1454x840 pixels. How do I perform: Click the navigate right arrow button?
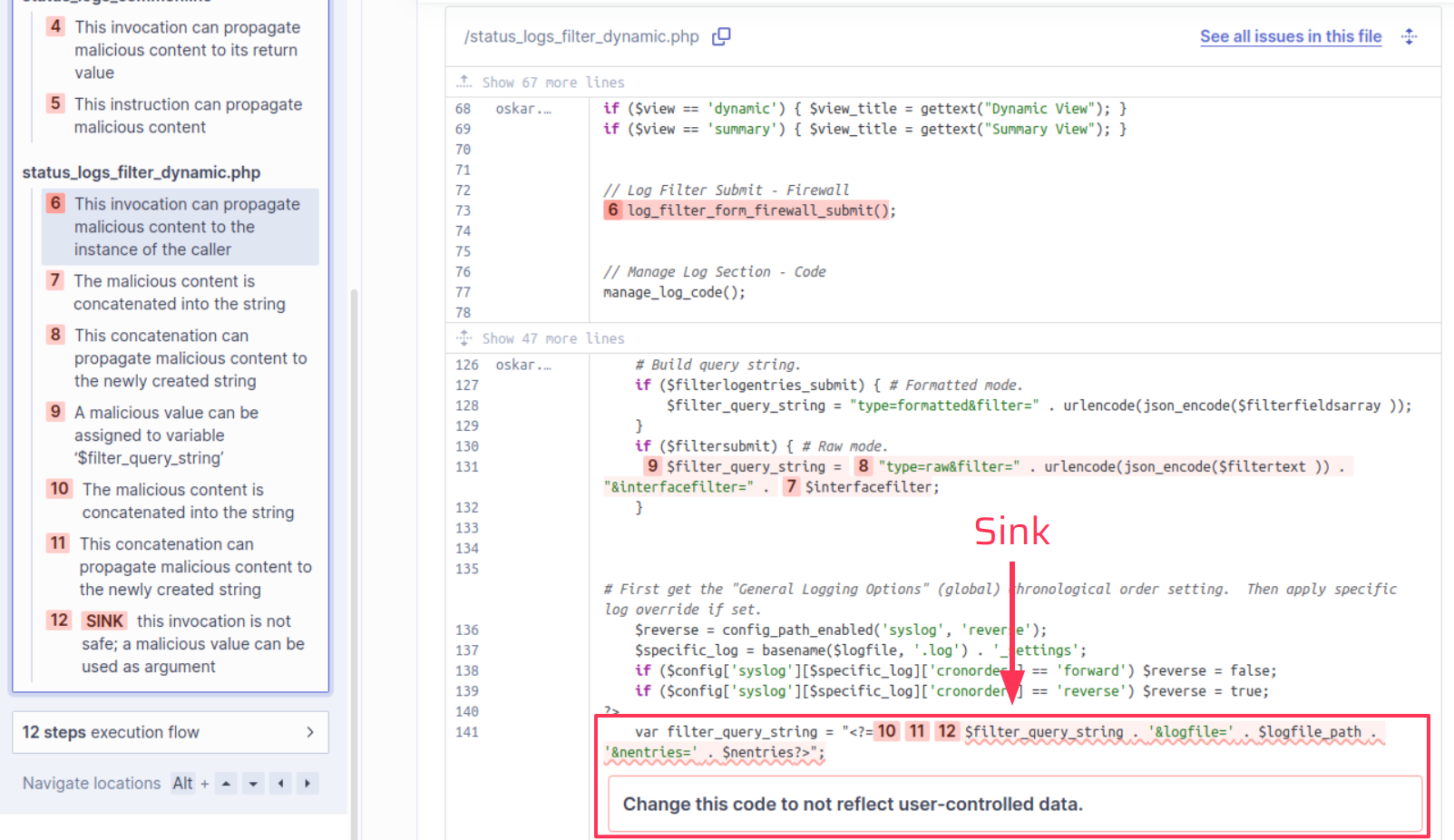tap(307, 784)
